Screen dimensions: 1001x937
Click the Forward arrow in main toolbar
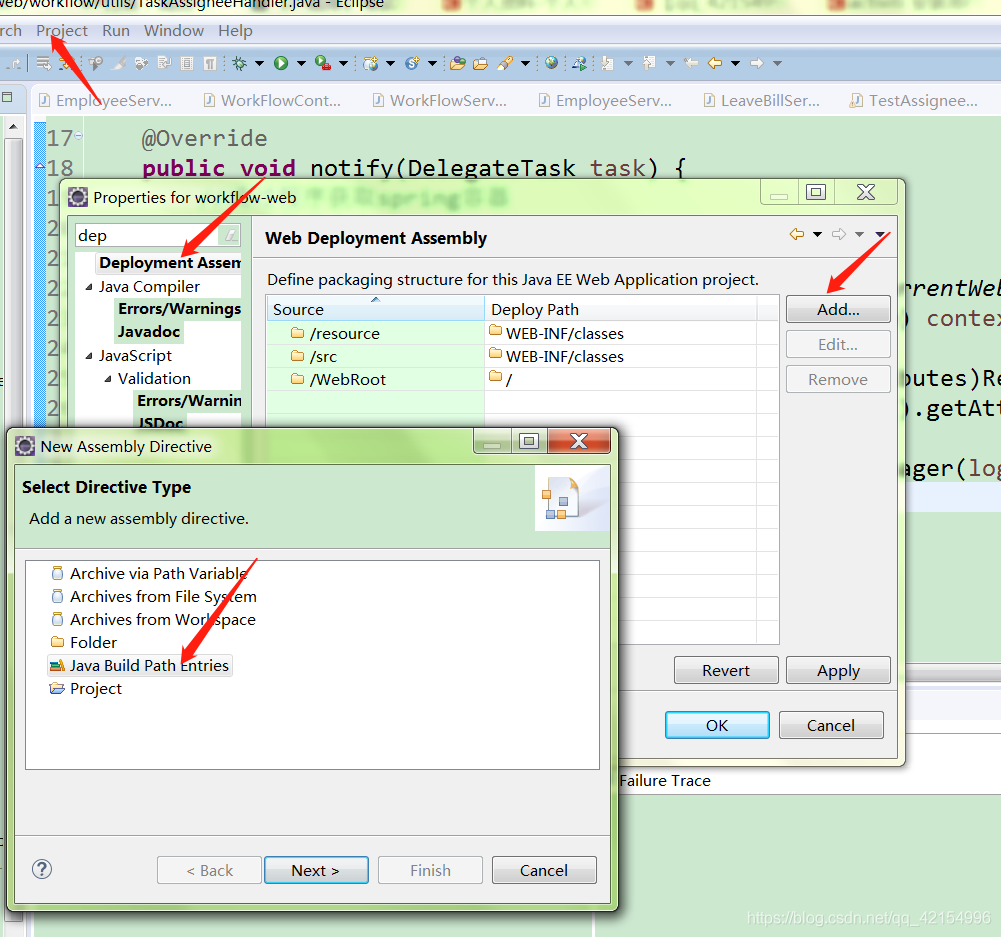pos(757,63)
